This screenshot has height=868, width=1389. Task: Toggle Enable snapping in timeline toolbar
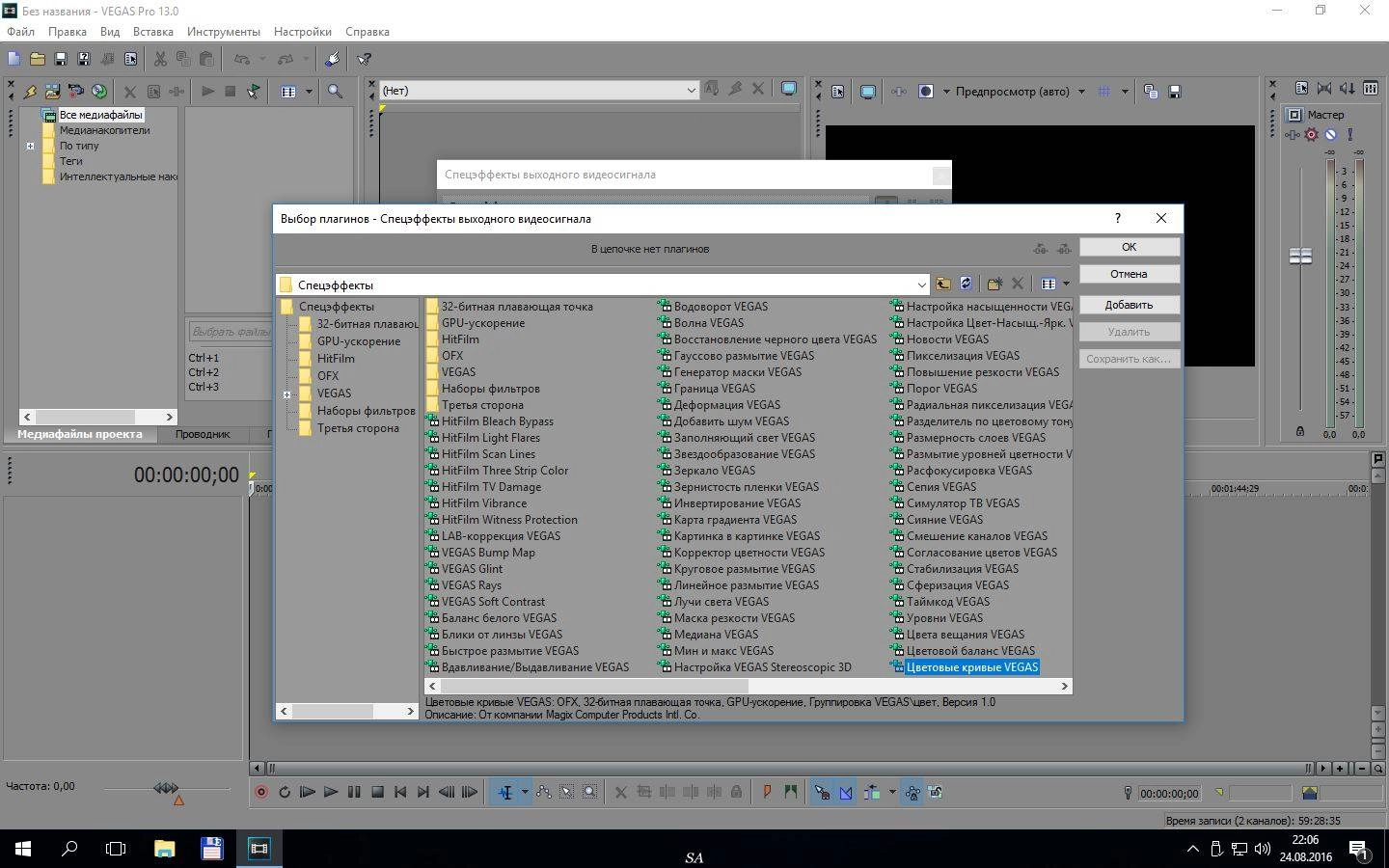coord(822,792)
